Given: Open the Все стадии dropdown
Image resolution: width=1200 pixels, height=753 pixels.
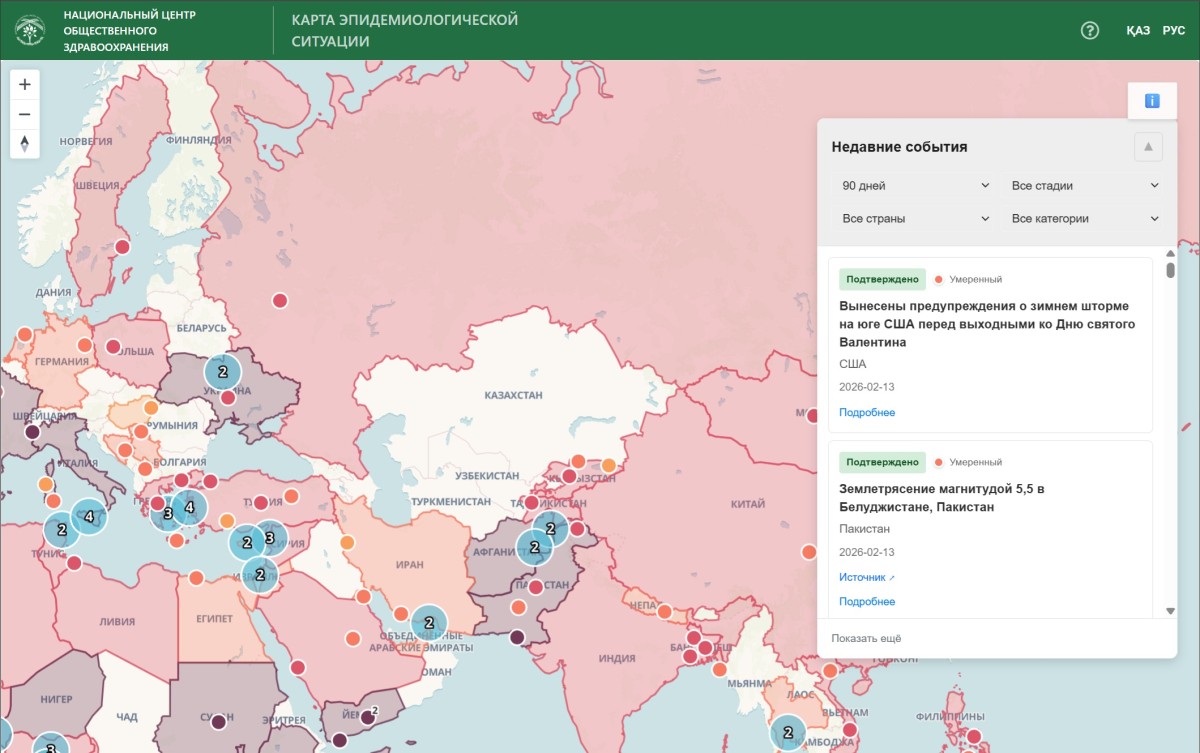Looking at the screenshot, I should click(x=1084, y=186).
